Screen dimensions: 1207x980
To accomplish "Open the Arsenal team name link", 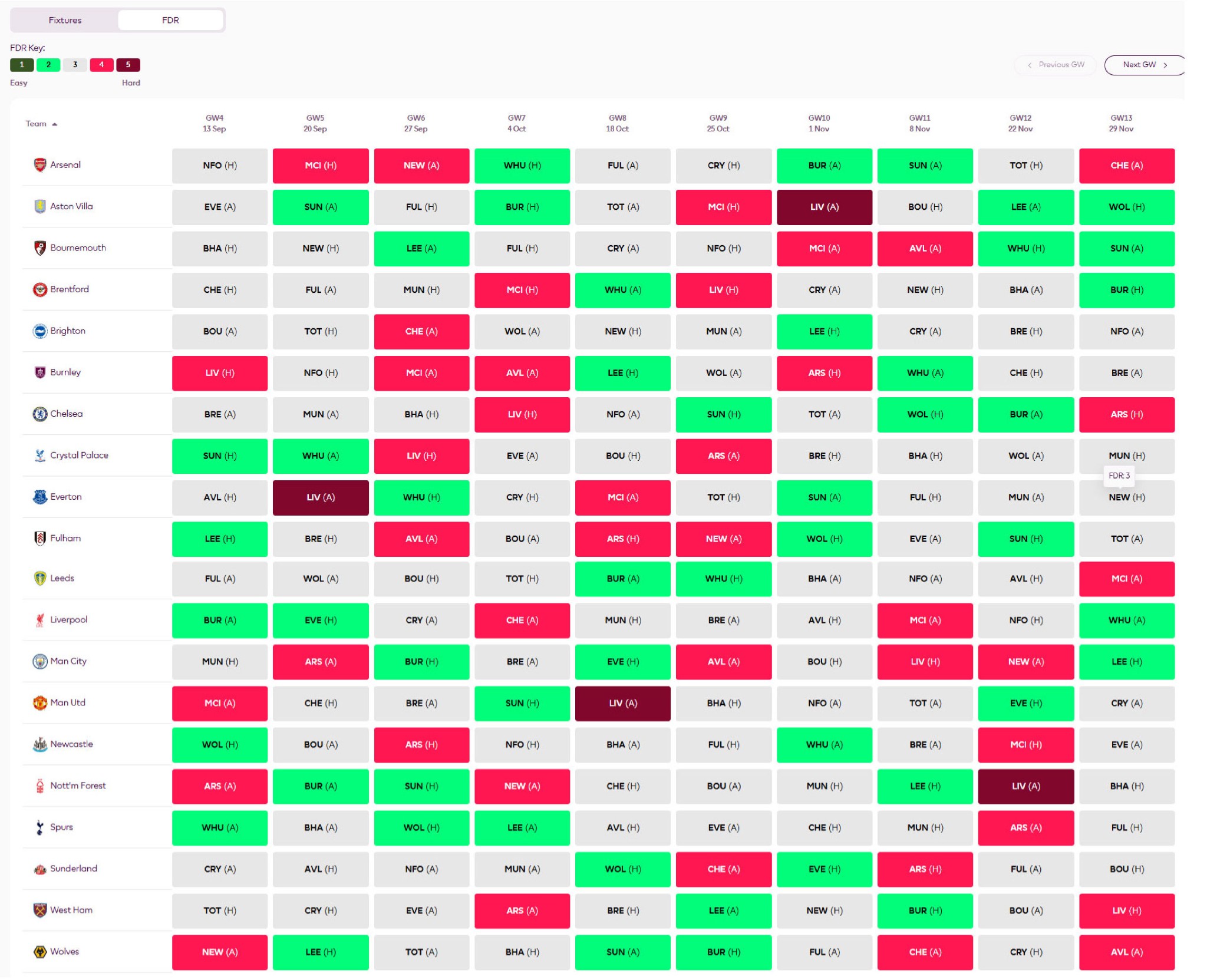I will click(65, 165).
